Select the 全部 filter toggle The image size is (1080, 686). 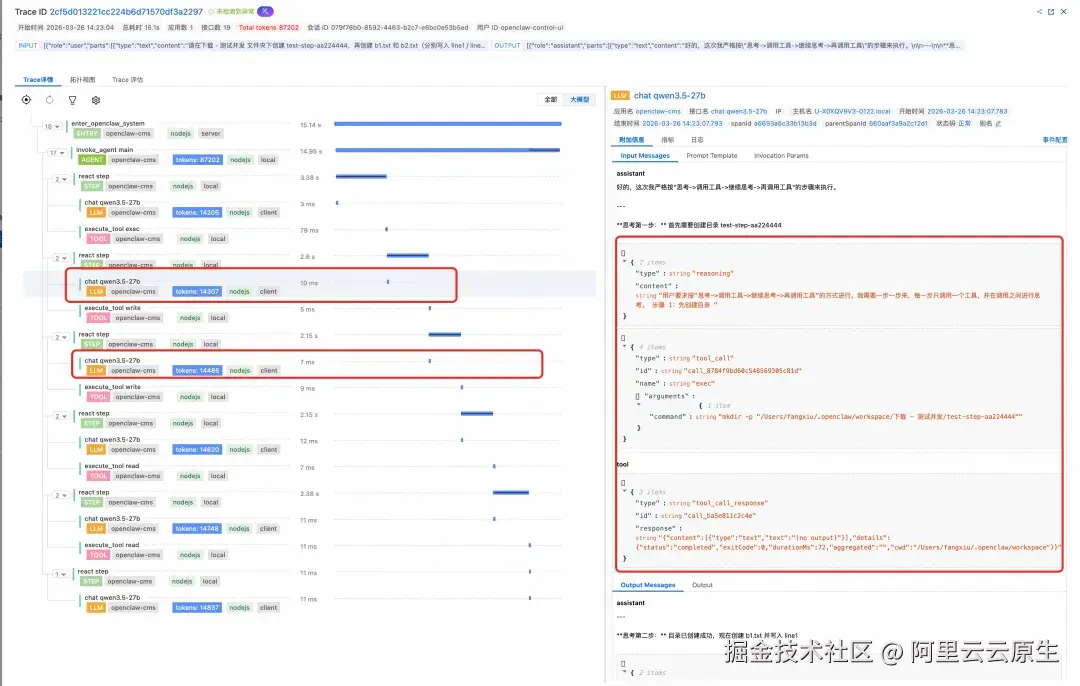(x=551, y=99)
